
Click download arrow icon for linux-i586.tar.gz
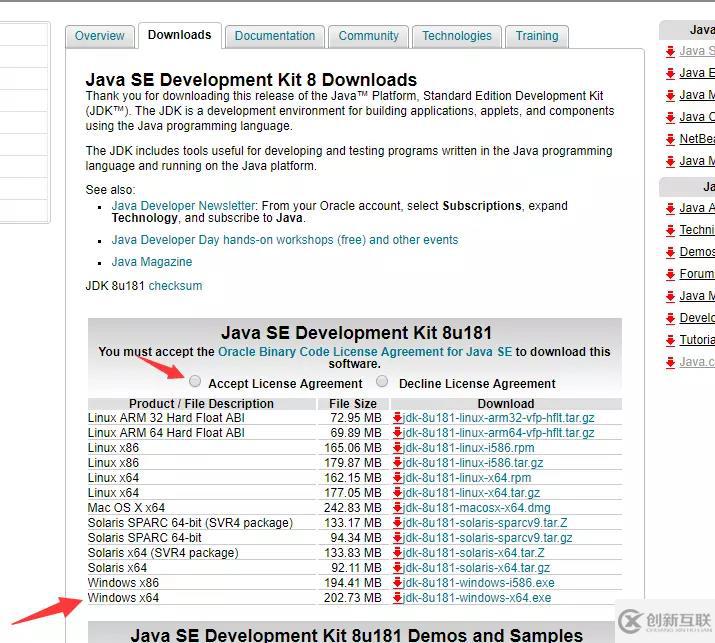click(398, 463)
